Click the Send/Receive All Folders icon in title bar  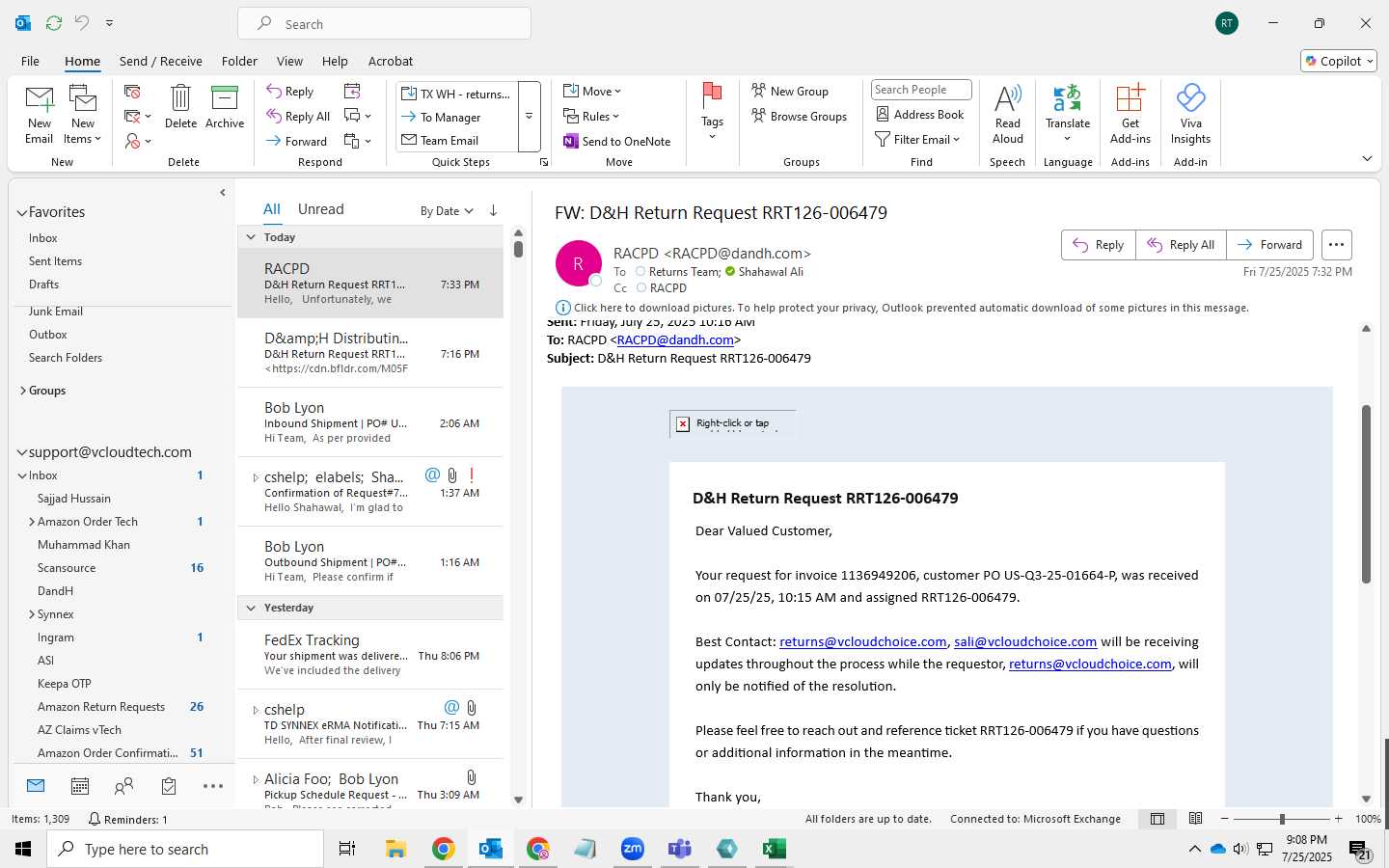click(54, 22)
